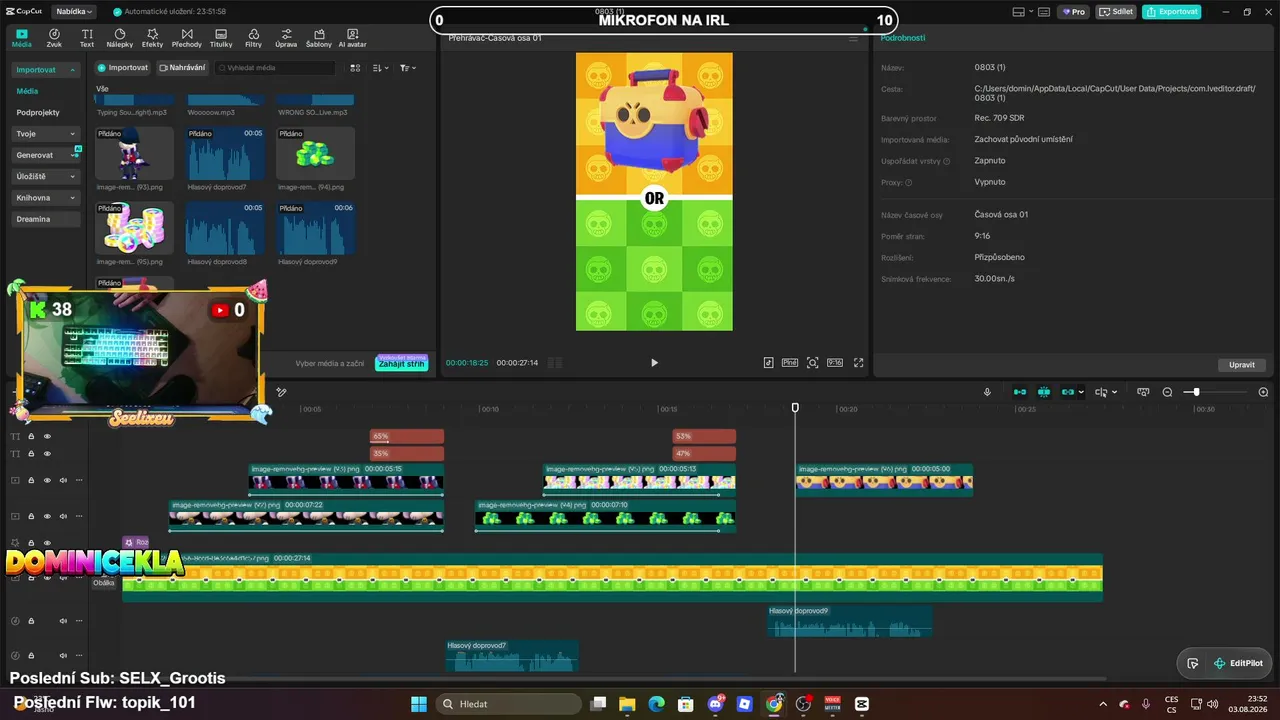Screen dimensions: 1280x720
Task: Focus the Vyhledat média search field
Action: [x=275, y=68]
